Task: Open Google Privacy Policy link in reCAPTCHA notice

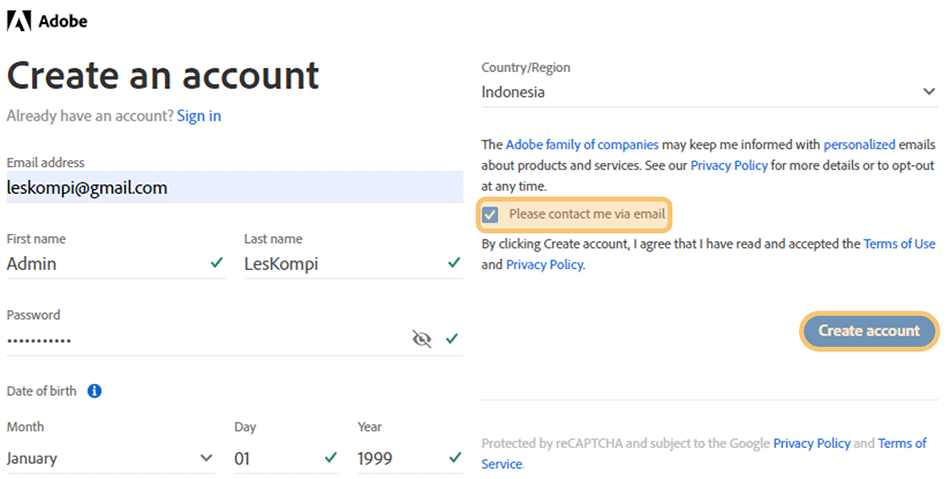Action: click(x=812, y=443)
